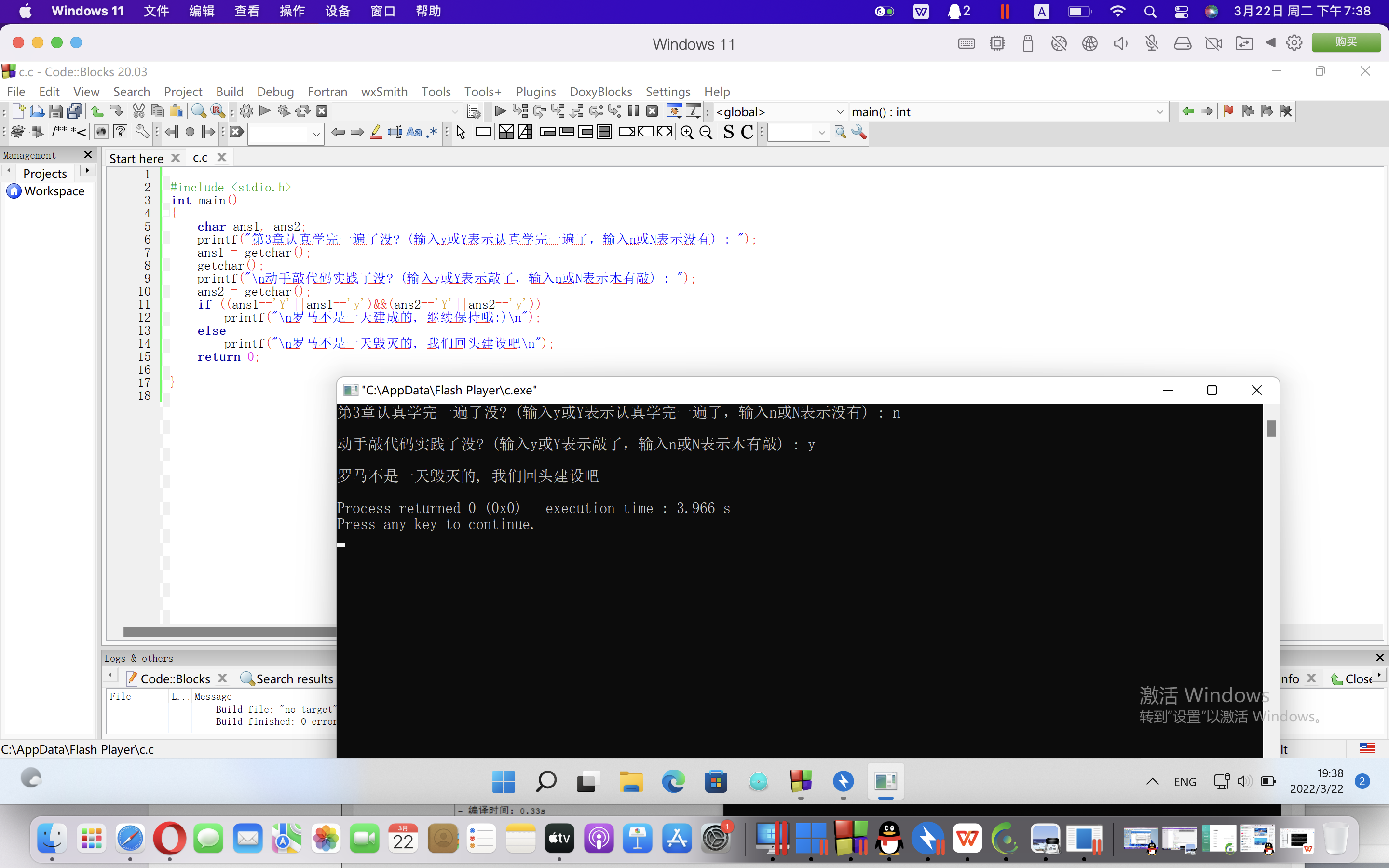1389x868 pixels.
Task: Click the highlight pen icon
Action: click(376, 133)
